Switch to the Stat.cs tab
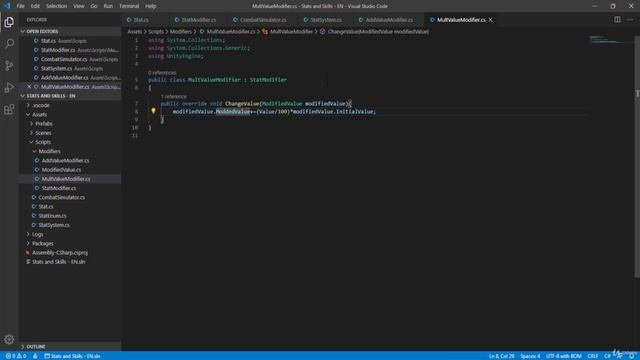This screenshot has height=360, width=640. click(141, 20)
